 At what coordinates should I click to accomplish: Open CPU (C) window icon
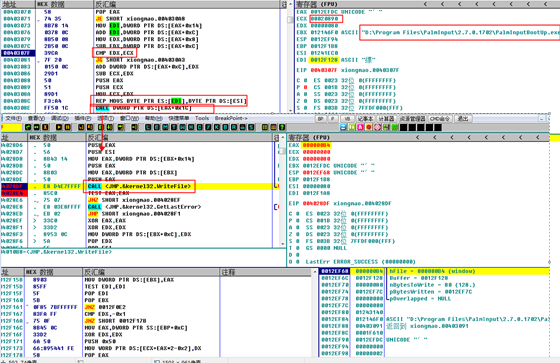[x=200, y=127]
